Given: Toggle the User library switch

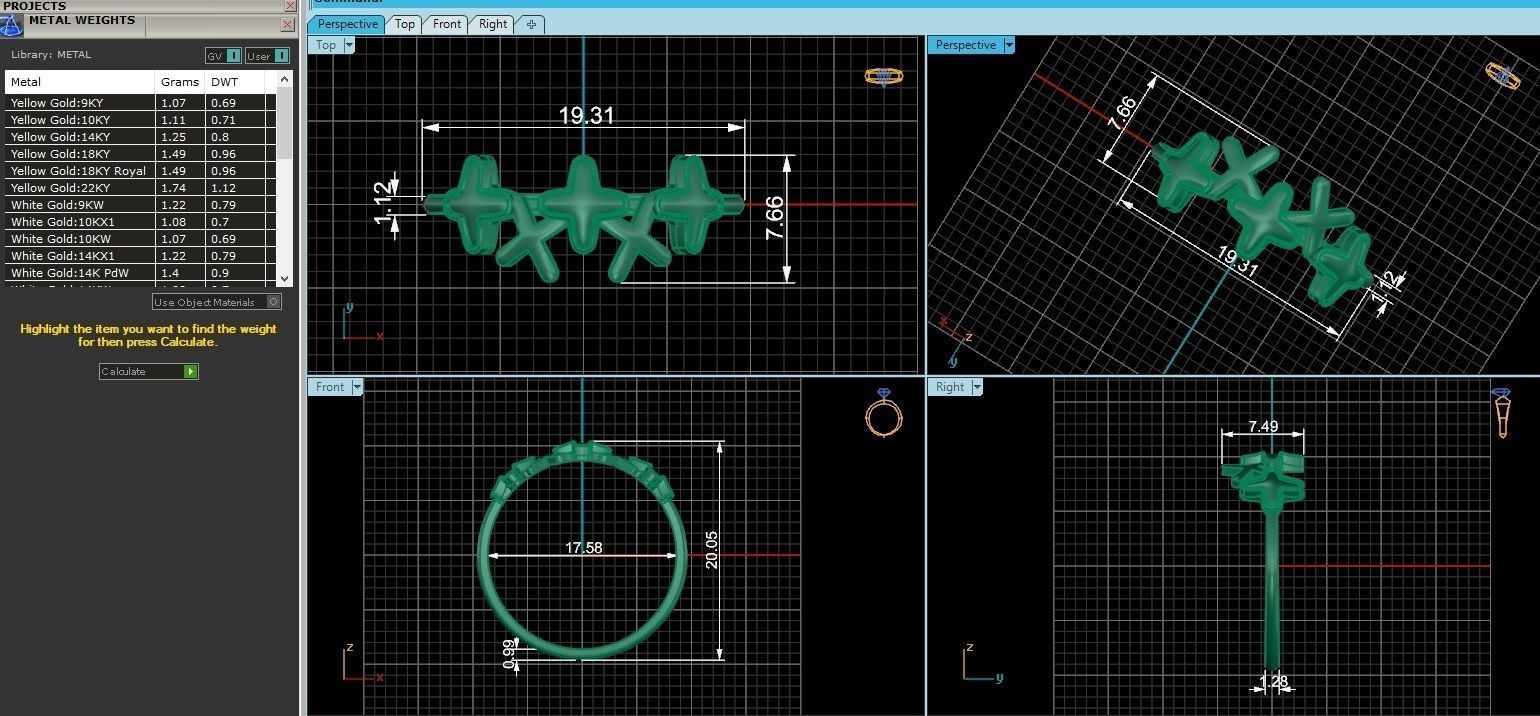Looking at the screenshot, I should click(x=267, y=56).
